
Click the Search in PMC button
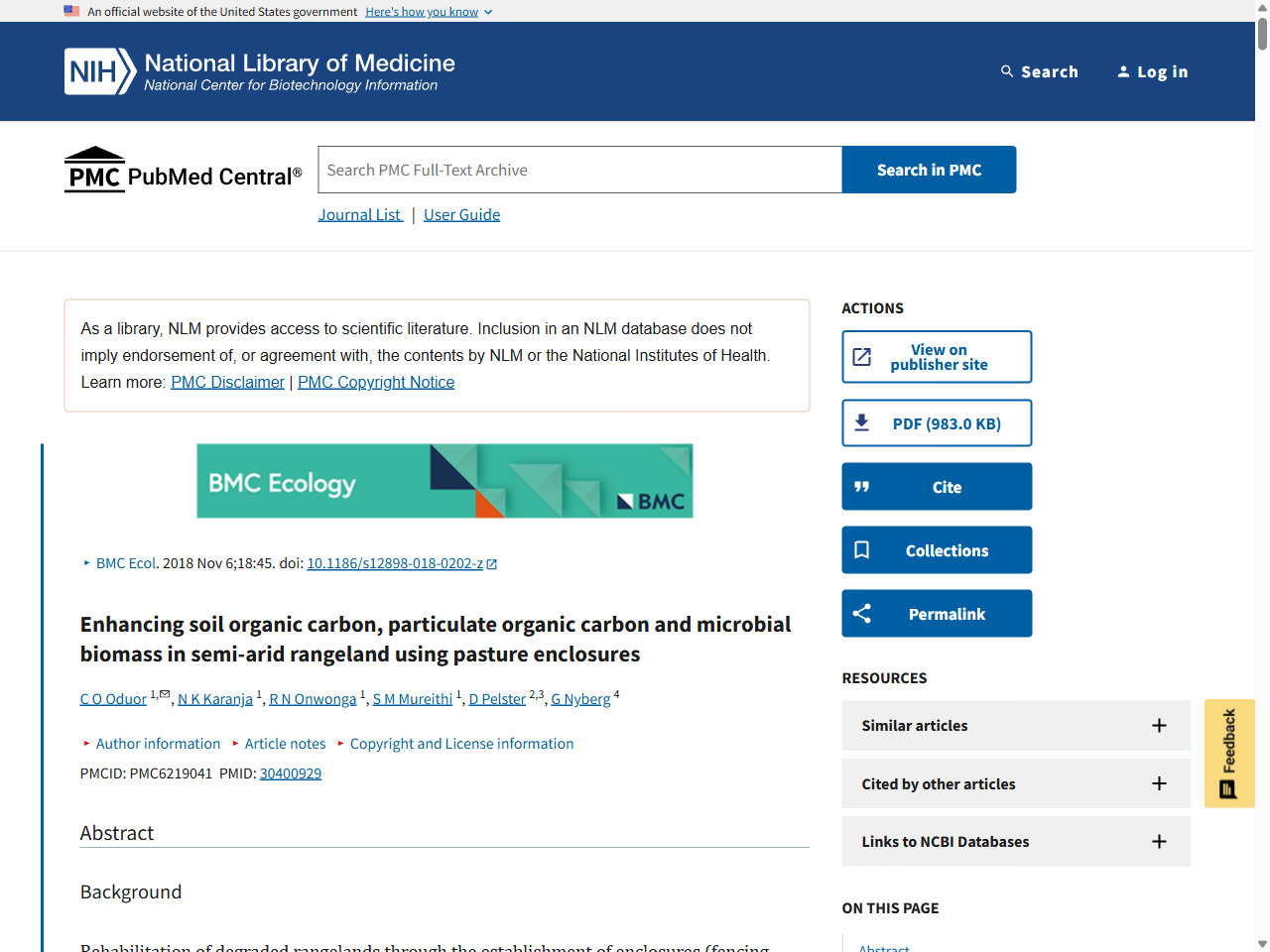click(x=928, y=170)
